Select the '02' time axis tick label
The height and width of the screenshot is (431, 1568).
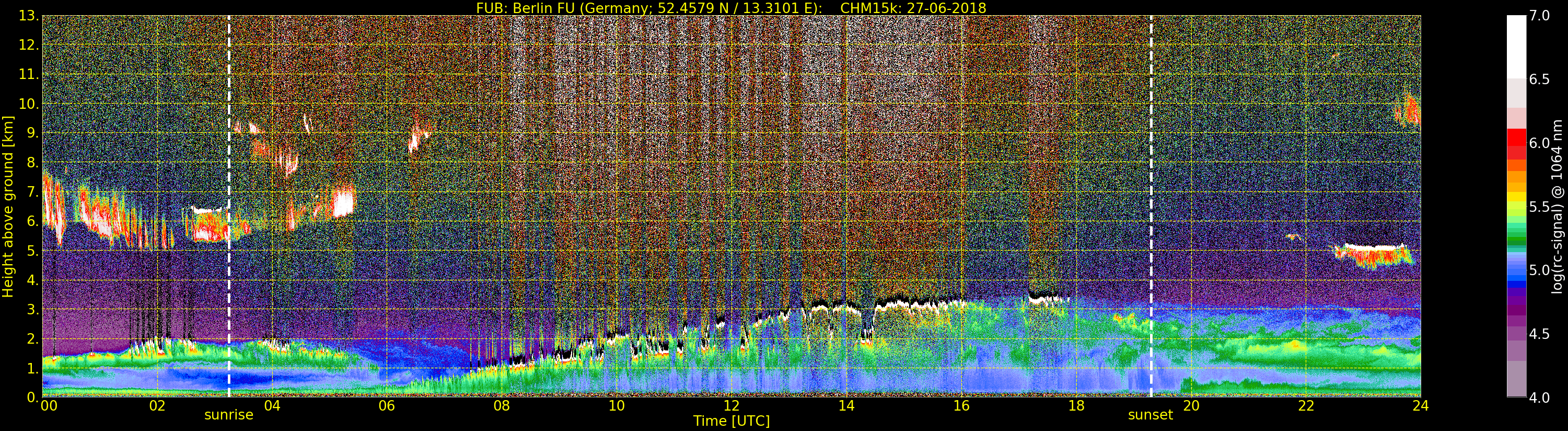click(157, 405)
